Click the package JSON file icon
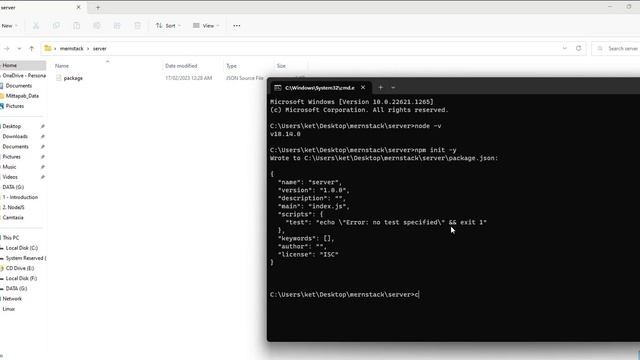The image size is (640, 360). pos(59,78)
